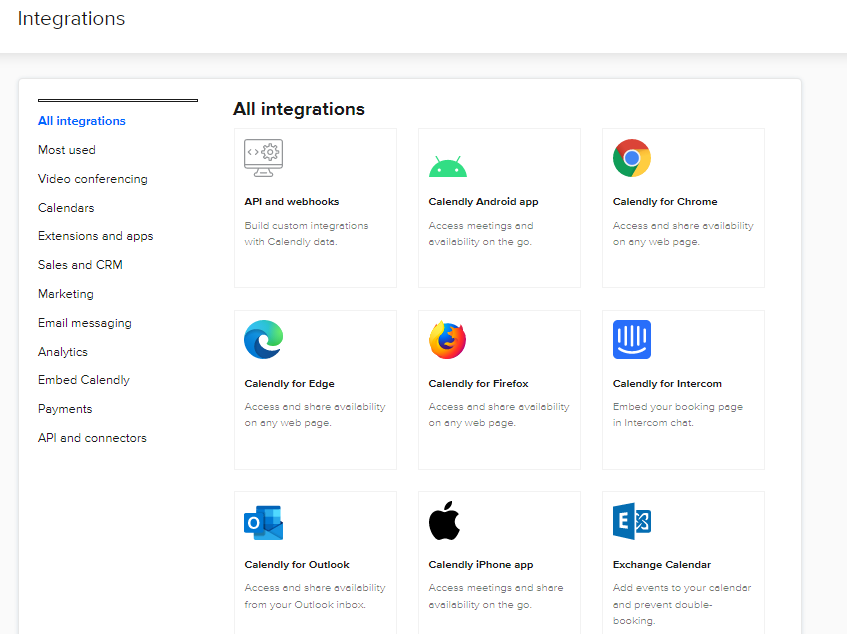Click the Microsoft Edge logo icon
847x634 pixels.
[264, 340]
